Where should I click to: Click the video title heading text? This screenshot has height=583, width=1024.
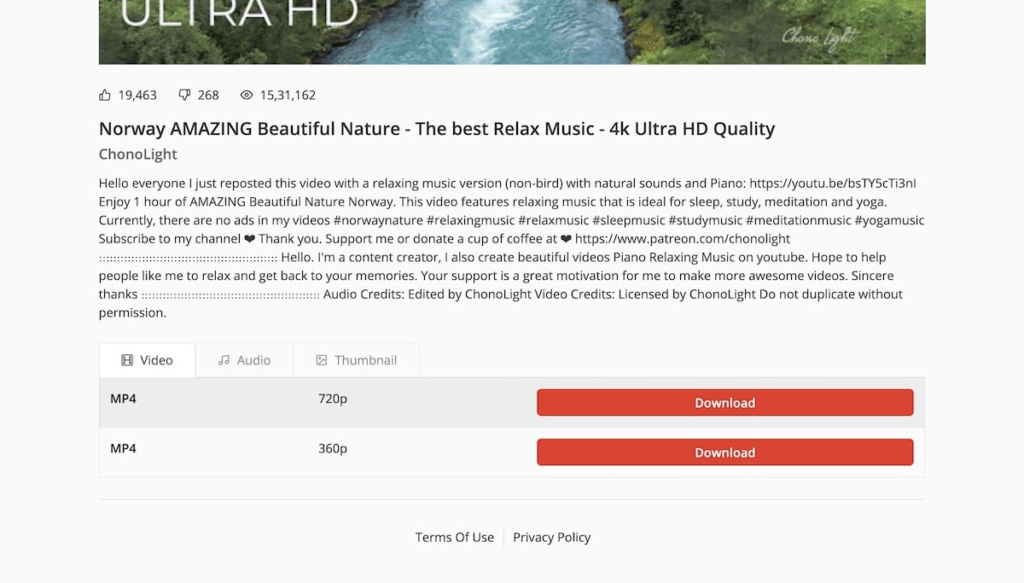tap(437, 129)
